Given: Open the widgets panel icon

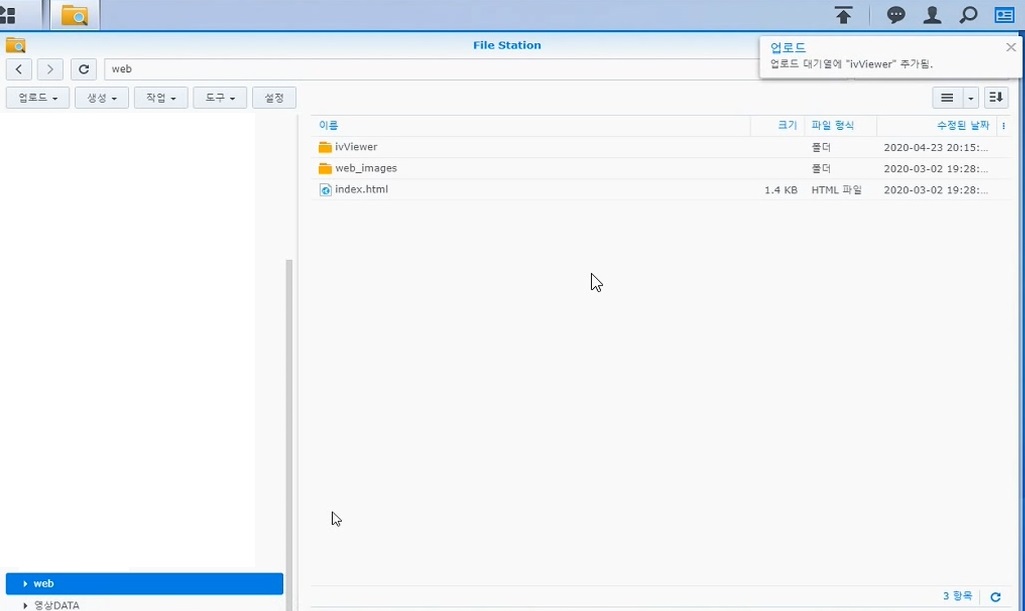Looking at the screenshot, I should tap(1004, 15).
